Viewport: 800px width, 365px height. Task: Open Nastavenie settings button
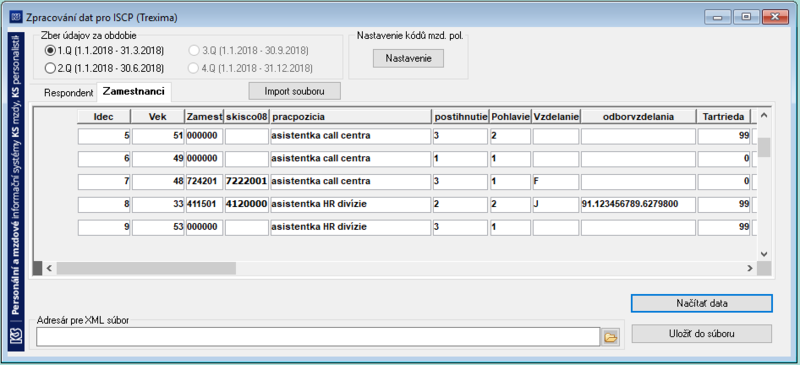click(x=408, y=58)
